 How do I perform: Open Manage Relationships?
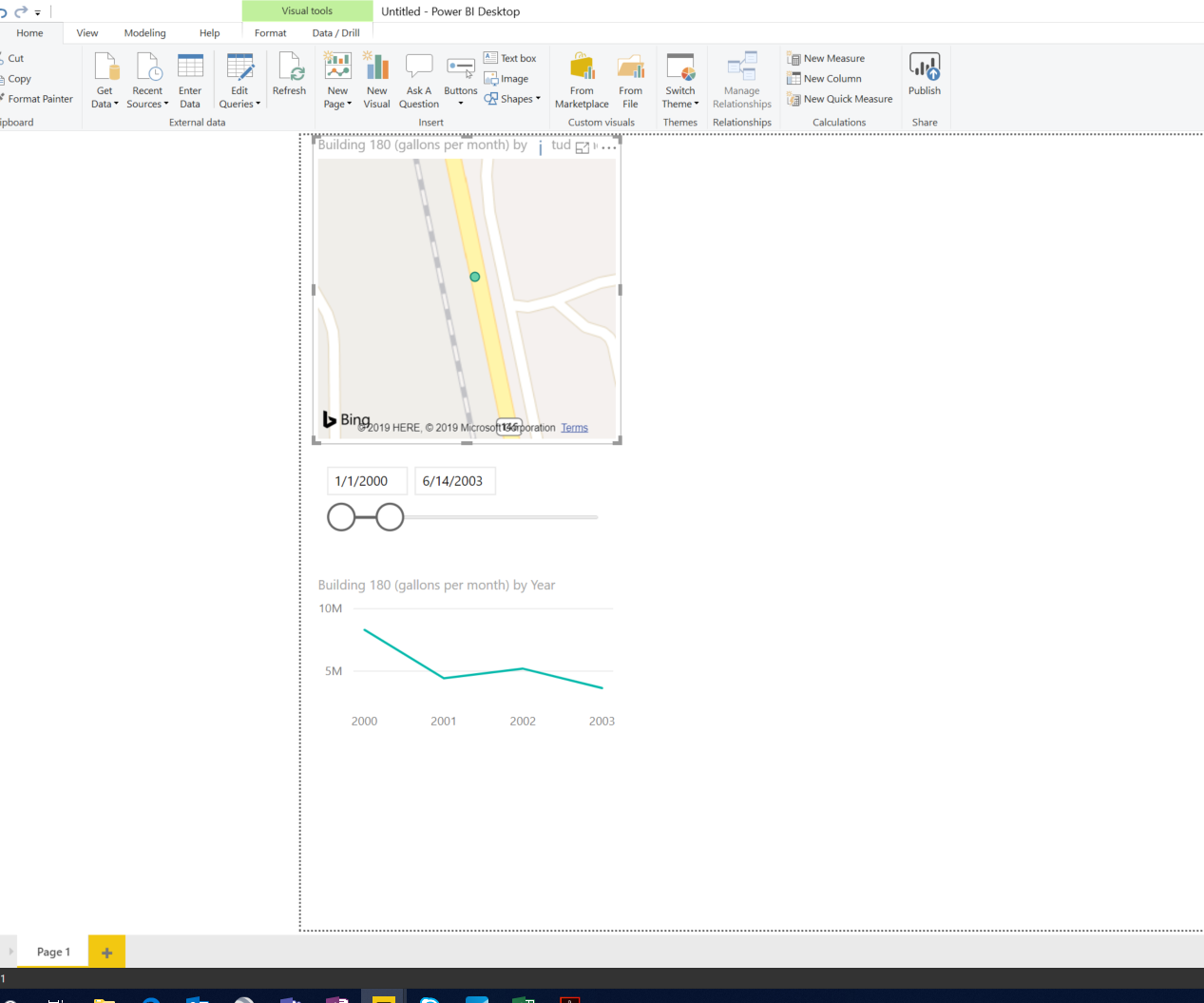[x=742, y=81]
